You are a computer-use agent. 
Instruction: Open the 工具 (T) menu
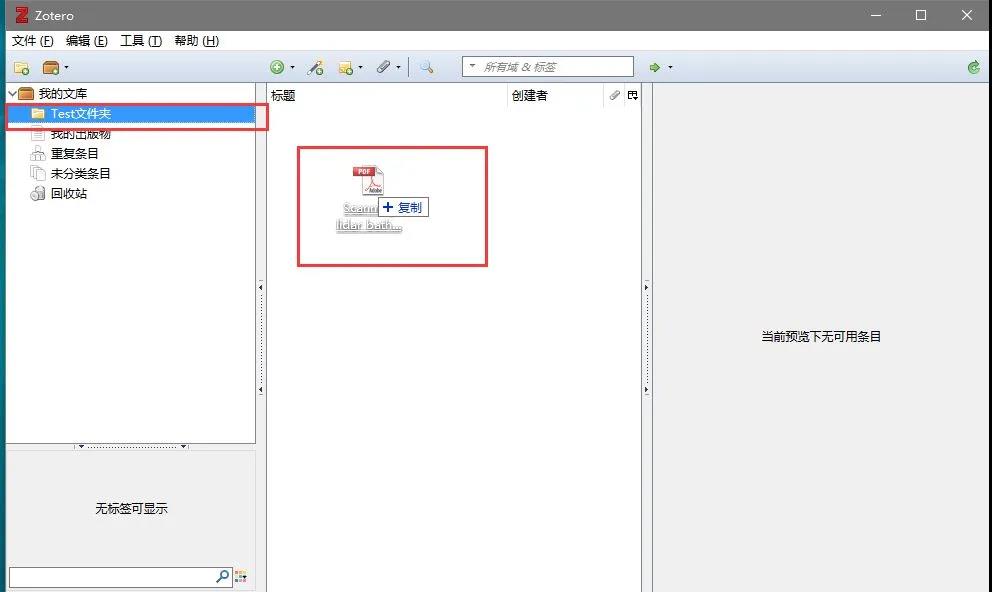tap(141, 40)
